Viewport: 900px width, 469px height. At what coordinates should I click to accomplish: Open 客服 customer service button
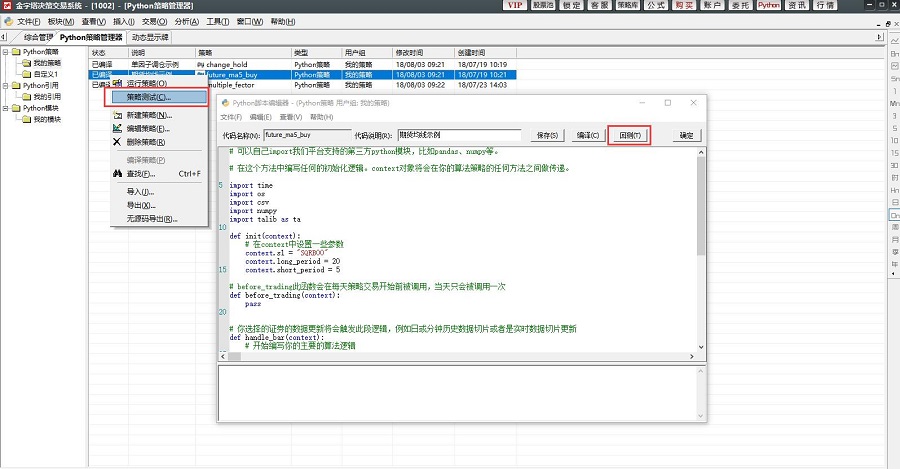(599, 5)
